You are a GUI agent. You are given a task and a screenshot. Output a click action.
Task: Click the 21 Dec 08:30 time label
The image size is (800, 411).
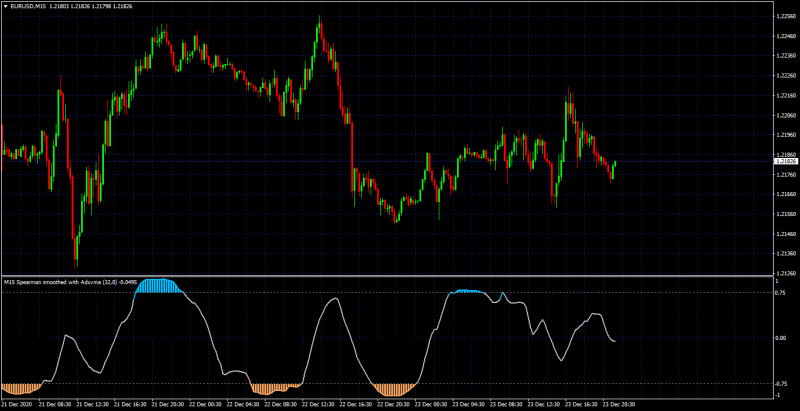(55, 403)
